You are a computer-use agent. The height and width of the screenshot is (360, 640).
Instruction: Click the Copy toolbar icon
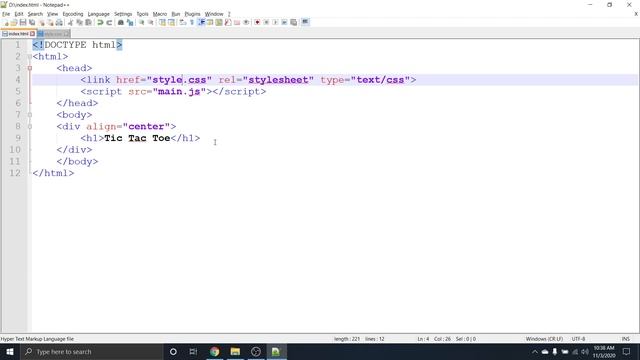[x=79, y=22]
